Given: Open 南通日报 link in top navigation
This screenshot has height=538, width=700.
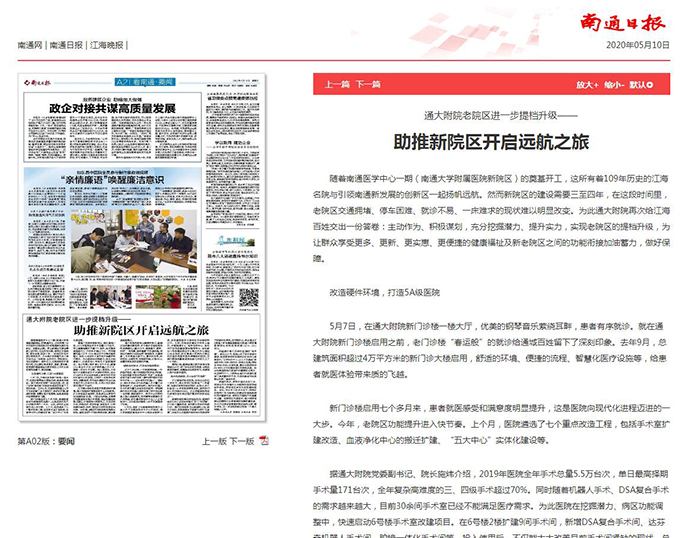Looking at the screenshot, I should (x=67, y=46).
